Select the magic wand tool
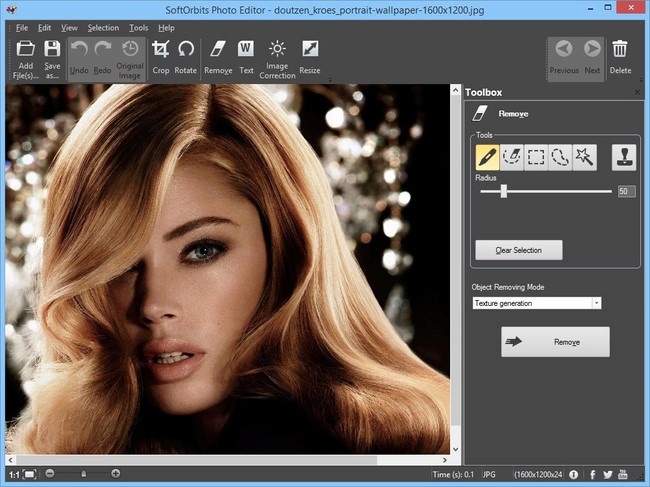 584,156
